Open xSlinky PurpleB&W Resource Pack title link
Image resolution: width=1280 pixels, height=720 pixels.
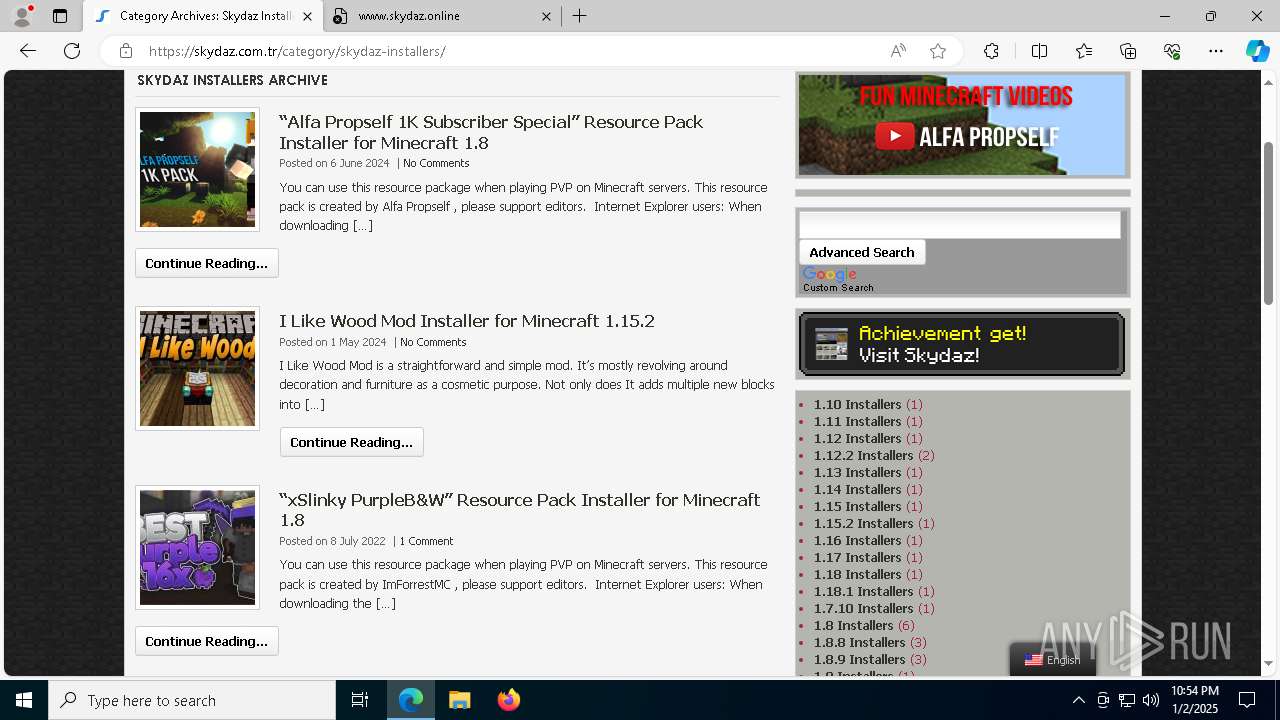click(x=519, y=510)
